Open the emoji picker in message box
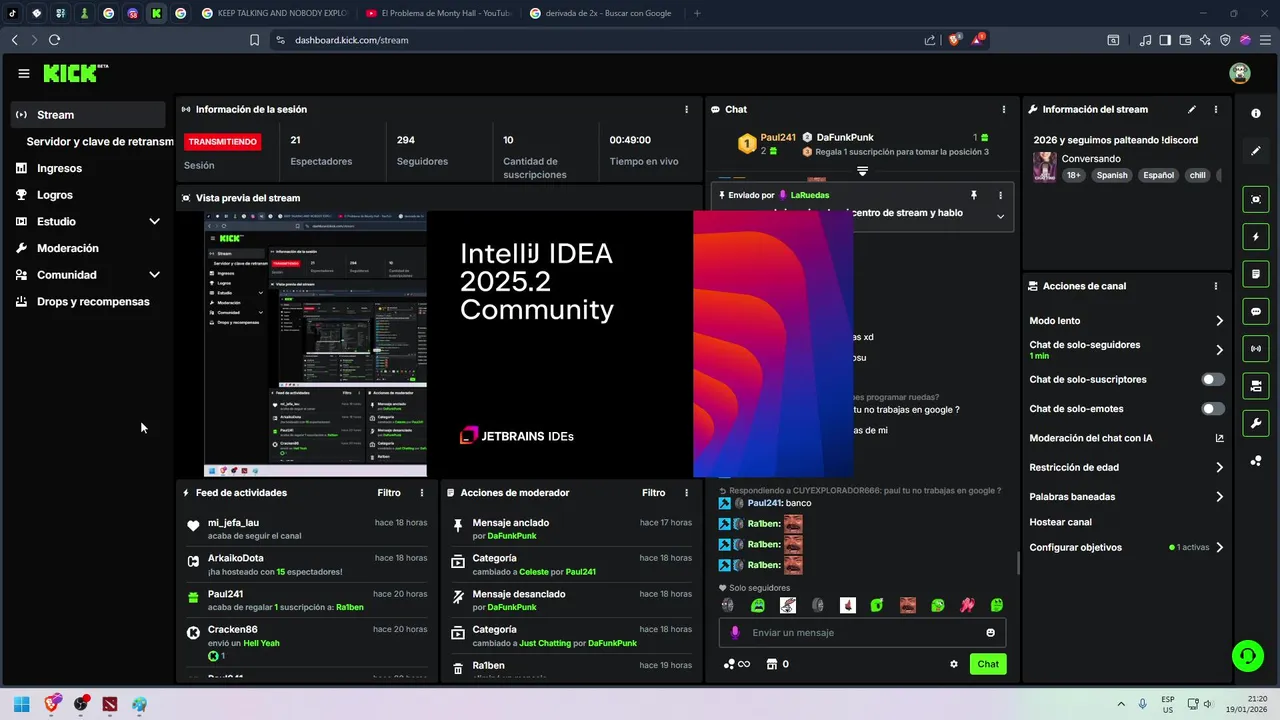 (991, 633)
